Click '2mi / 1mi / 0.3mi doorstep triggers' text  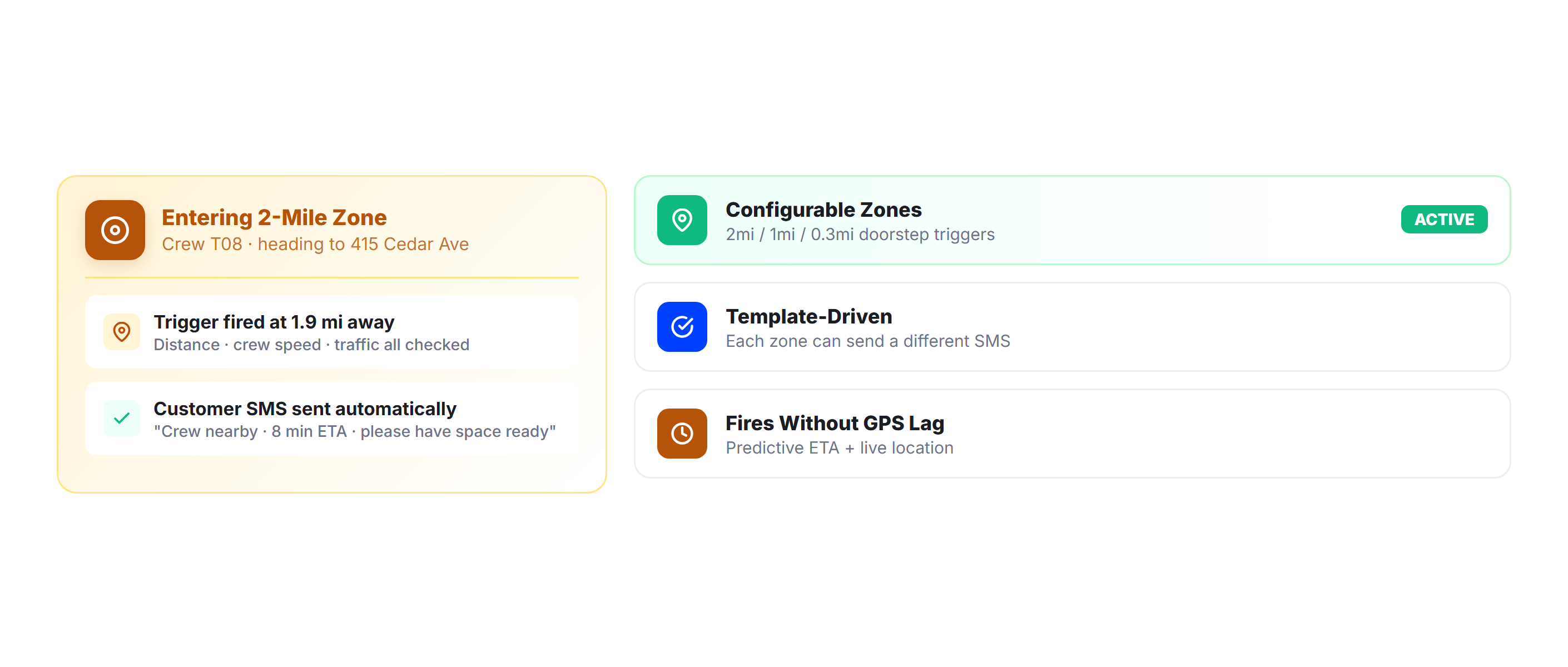click(x=860, y=235)
